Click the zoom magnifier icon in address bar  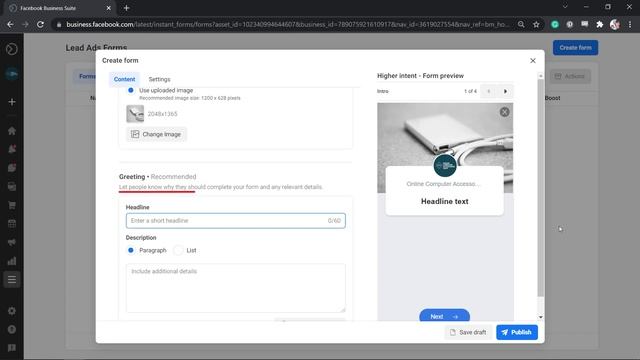click(521, 24)
